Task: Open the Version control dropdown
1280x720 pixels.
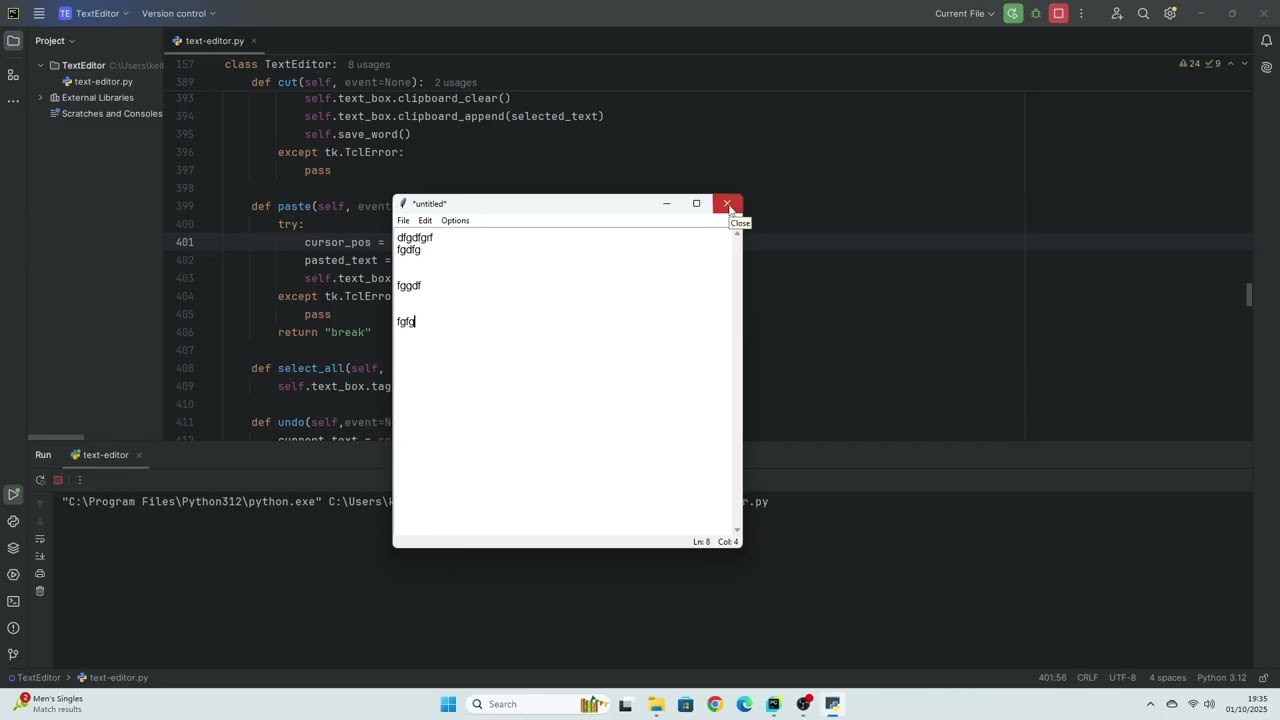Action: pyautogui.click(x=178, y=14)
